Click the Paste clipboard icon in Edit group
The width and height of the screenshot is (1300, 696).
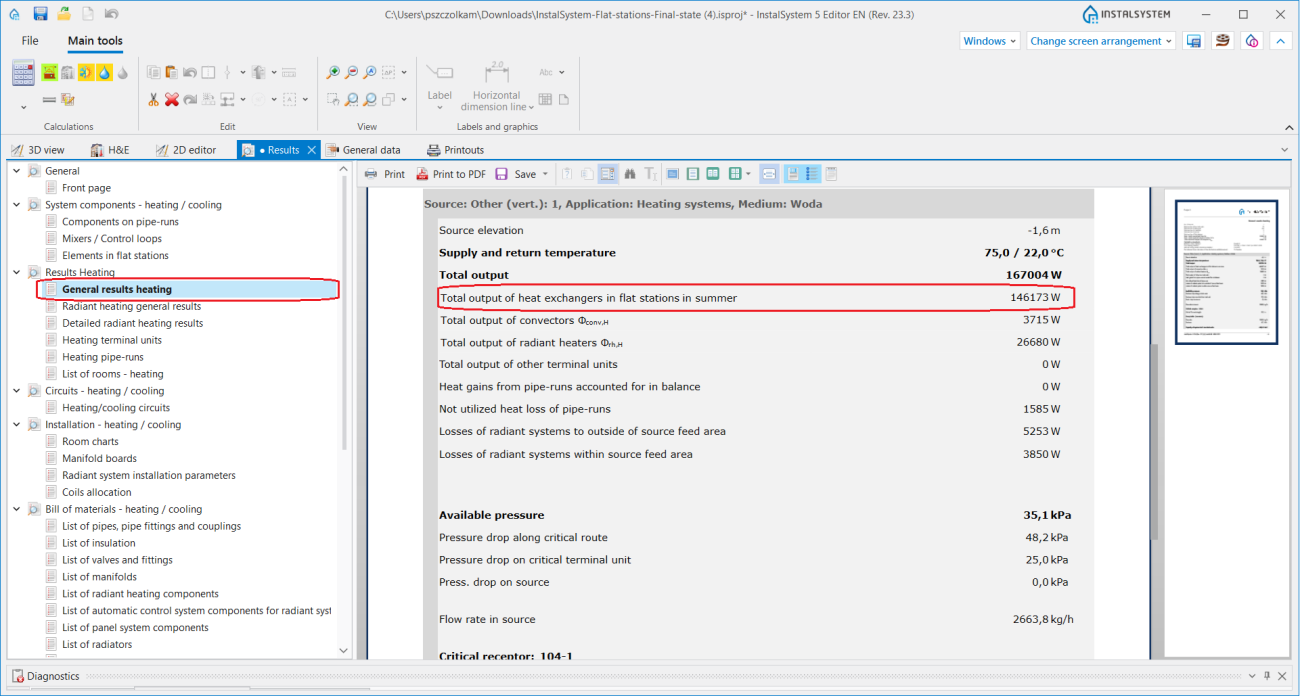(171, 72)
